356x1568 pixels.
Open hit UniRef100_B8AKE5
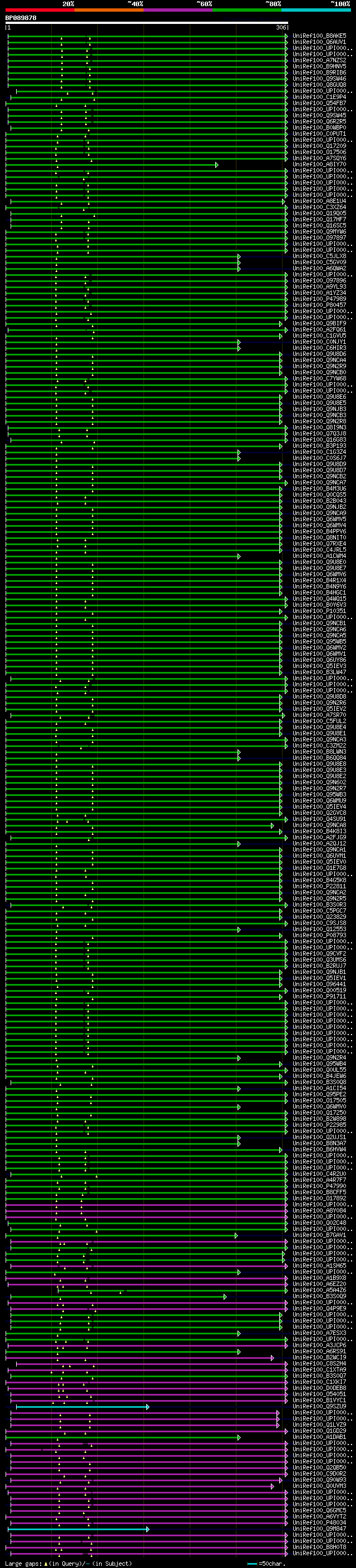319,36
